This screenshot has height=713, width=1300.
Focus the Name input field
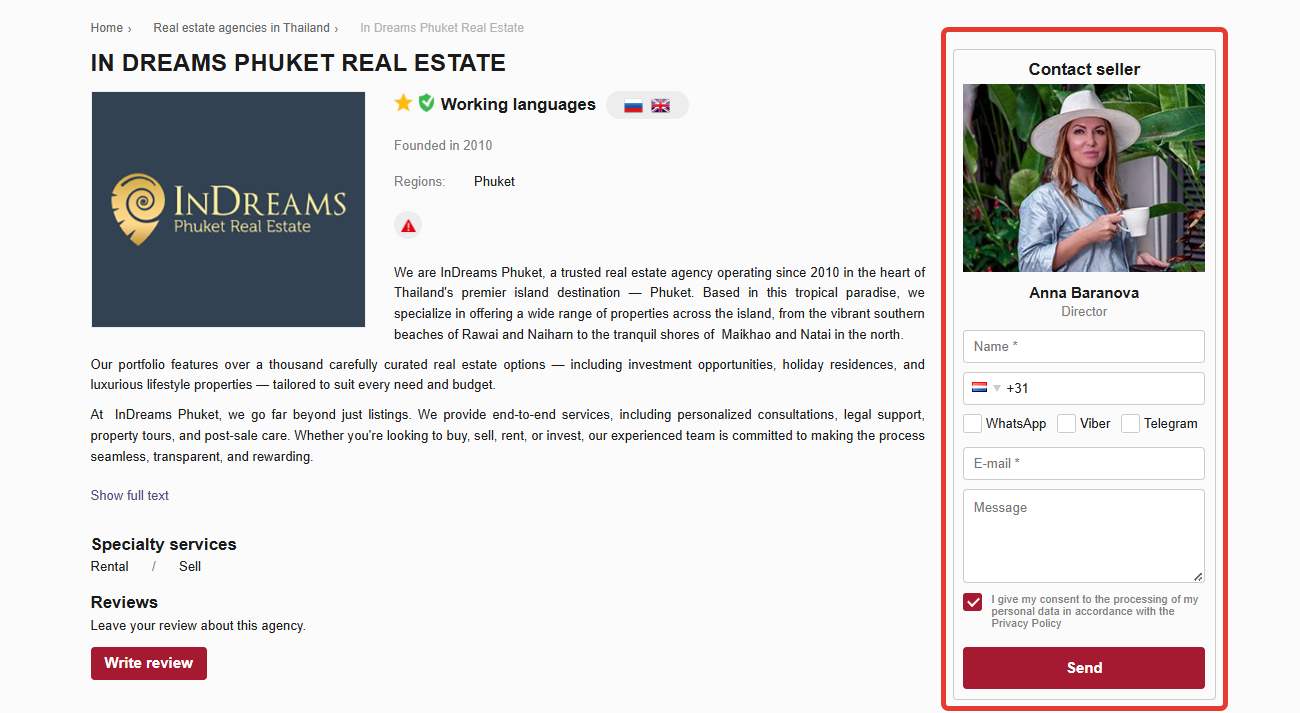[x=1084, y=346]
